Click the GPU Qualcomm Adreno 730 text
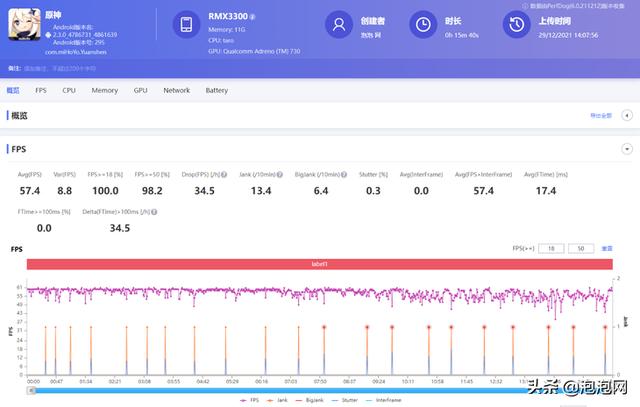The image size is (640, 407). click(254, 51)
